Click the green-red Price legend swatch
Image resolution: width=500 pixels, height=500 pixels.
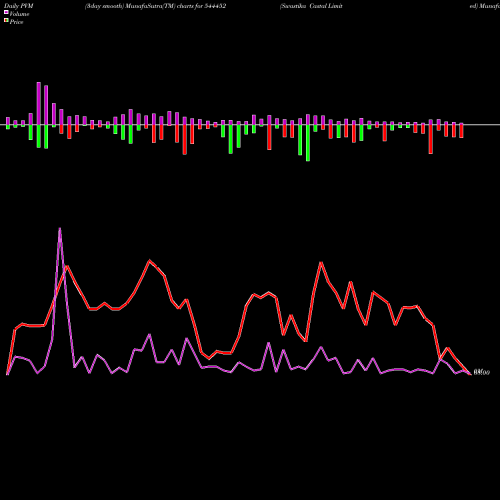(x=6, y=21)
